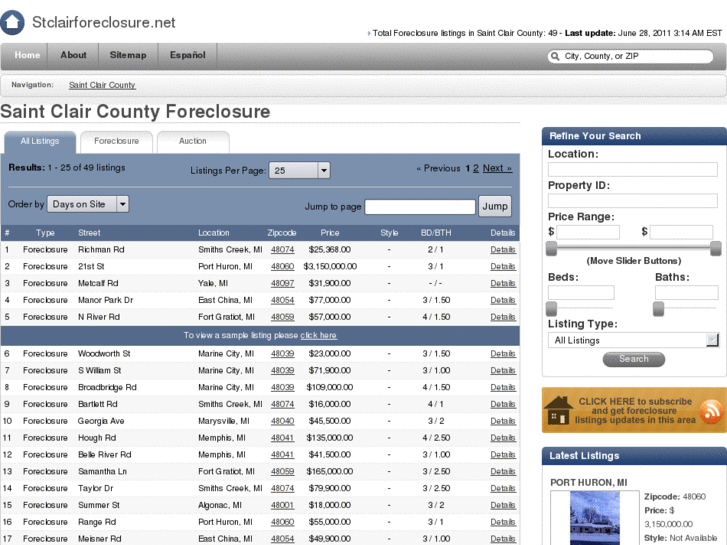Click the Zipcode column header

point(282,233)
